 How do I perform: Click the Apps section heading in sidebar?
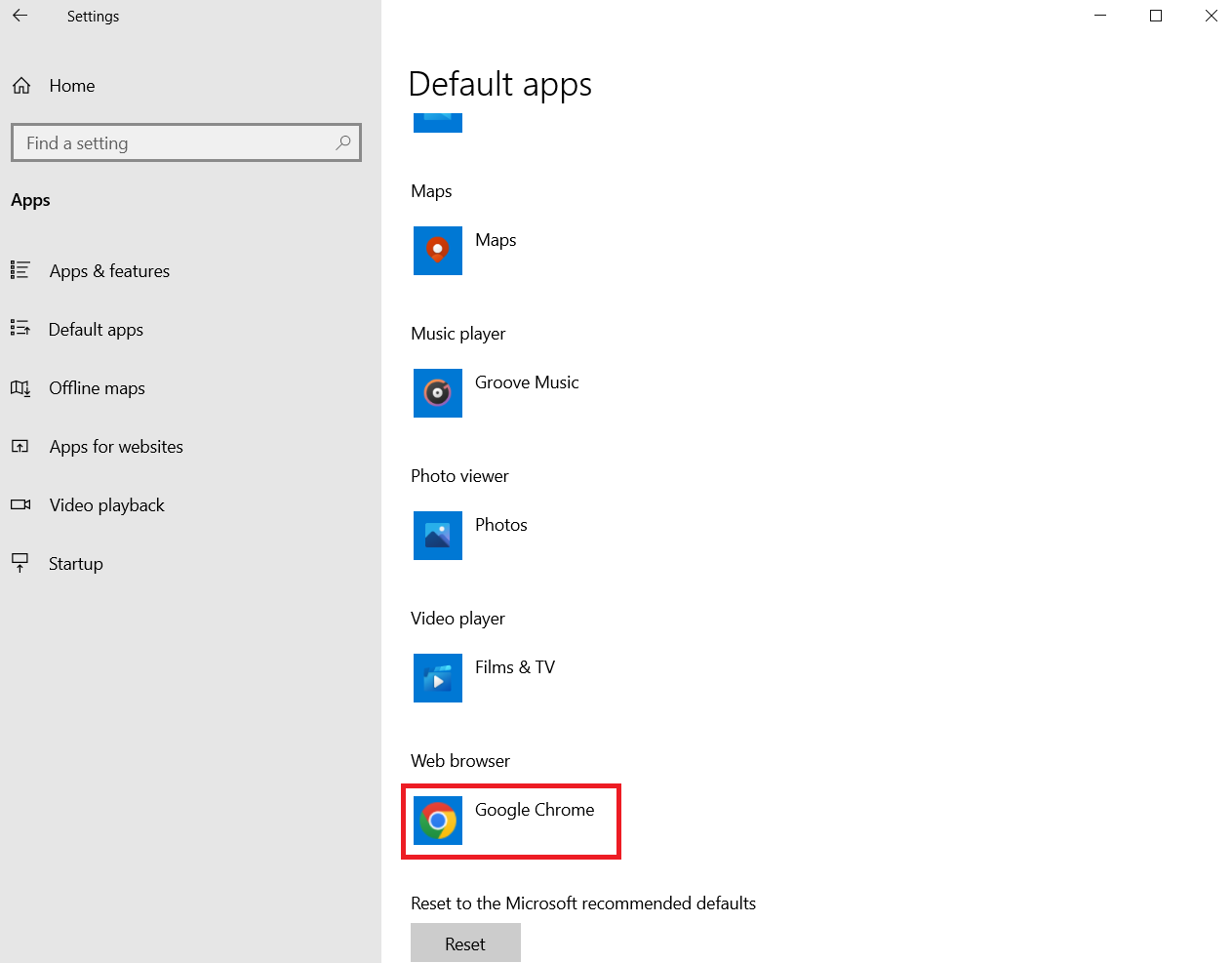pyautogui.click(x=30, y=200)
